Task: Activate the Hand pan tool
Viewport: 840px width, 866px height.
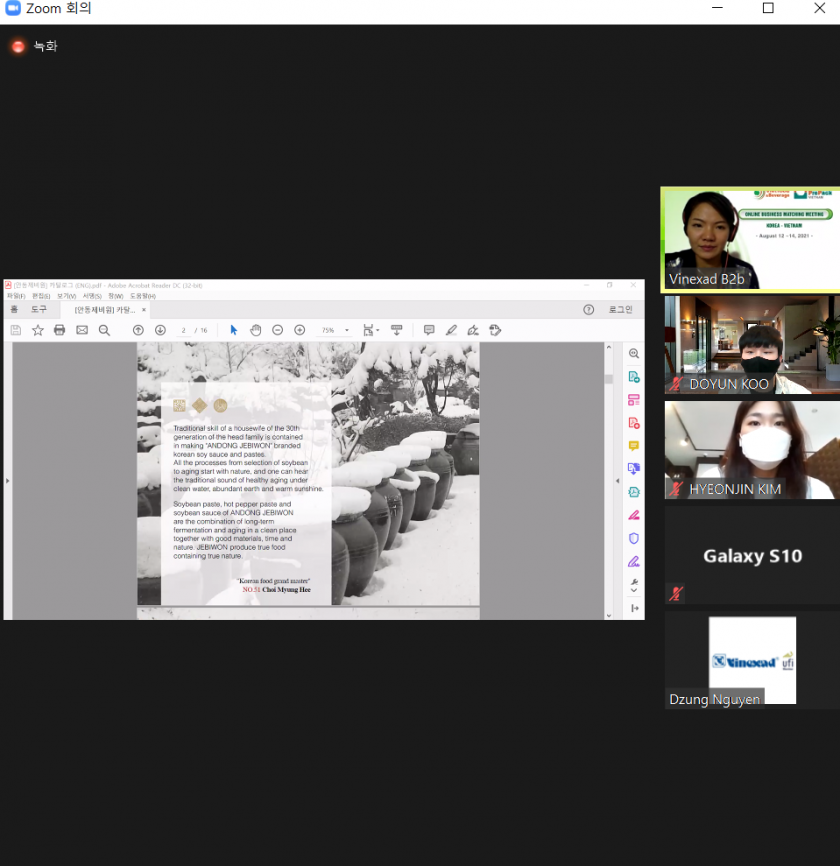Action: pos(255,330)
